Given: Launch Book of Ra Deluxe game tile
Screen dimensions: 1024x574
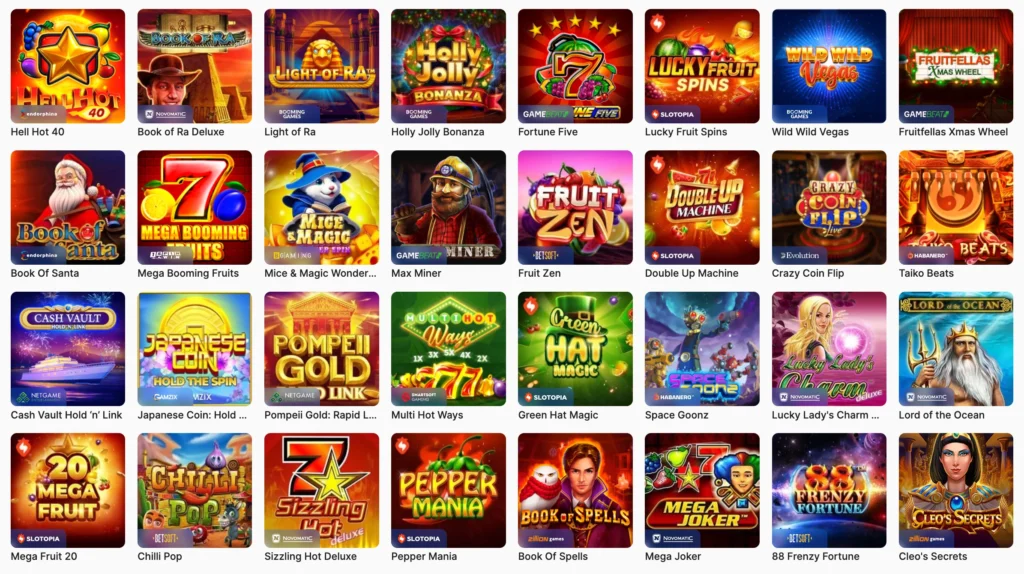Looking at the screenshot, I should (x=195, y=66).
